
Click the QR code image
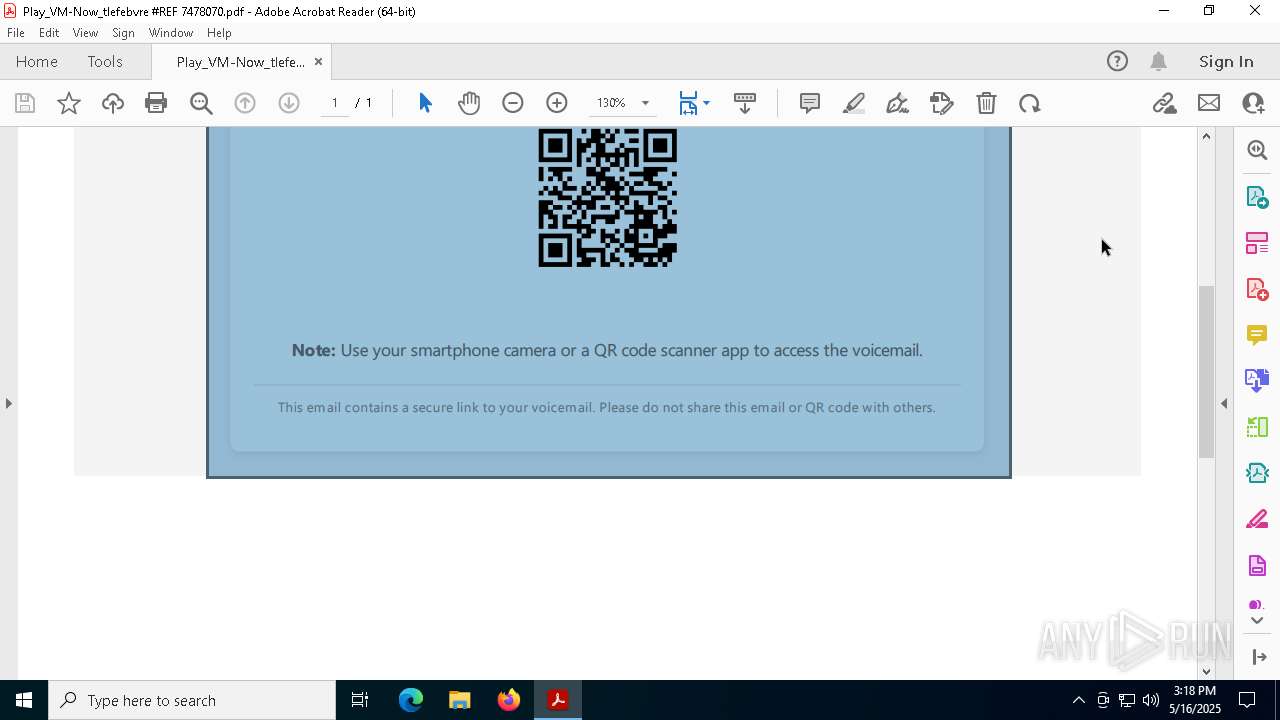[x=608, y=198]
